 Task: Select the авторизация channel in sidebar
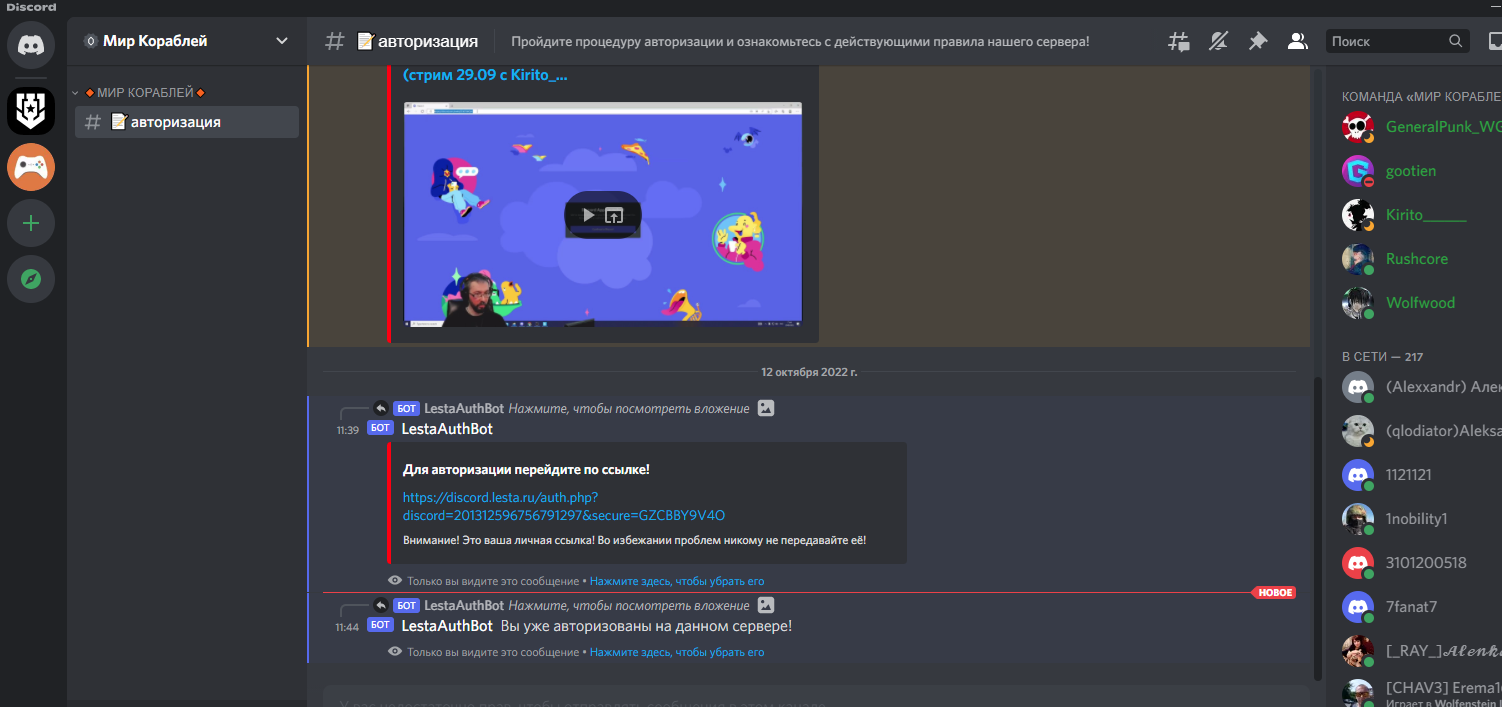[187, 122]
